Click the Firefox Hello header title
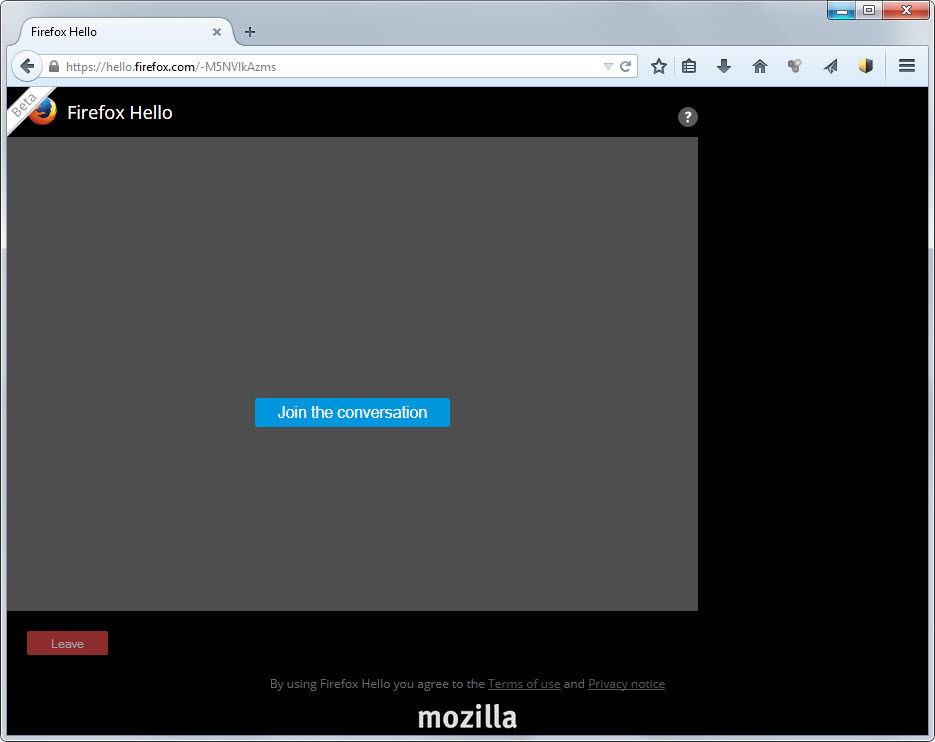935x742 pixels. coord(120,112)
